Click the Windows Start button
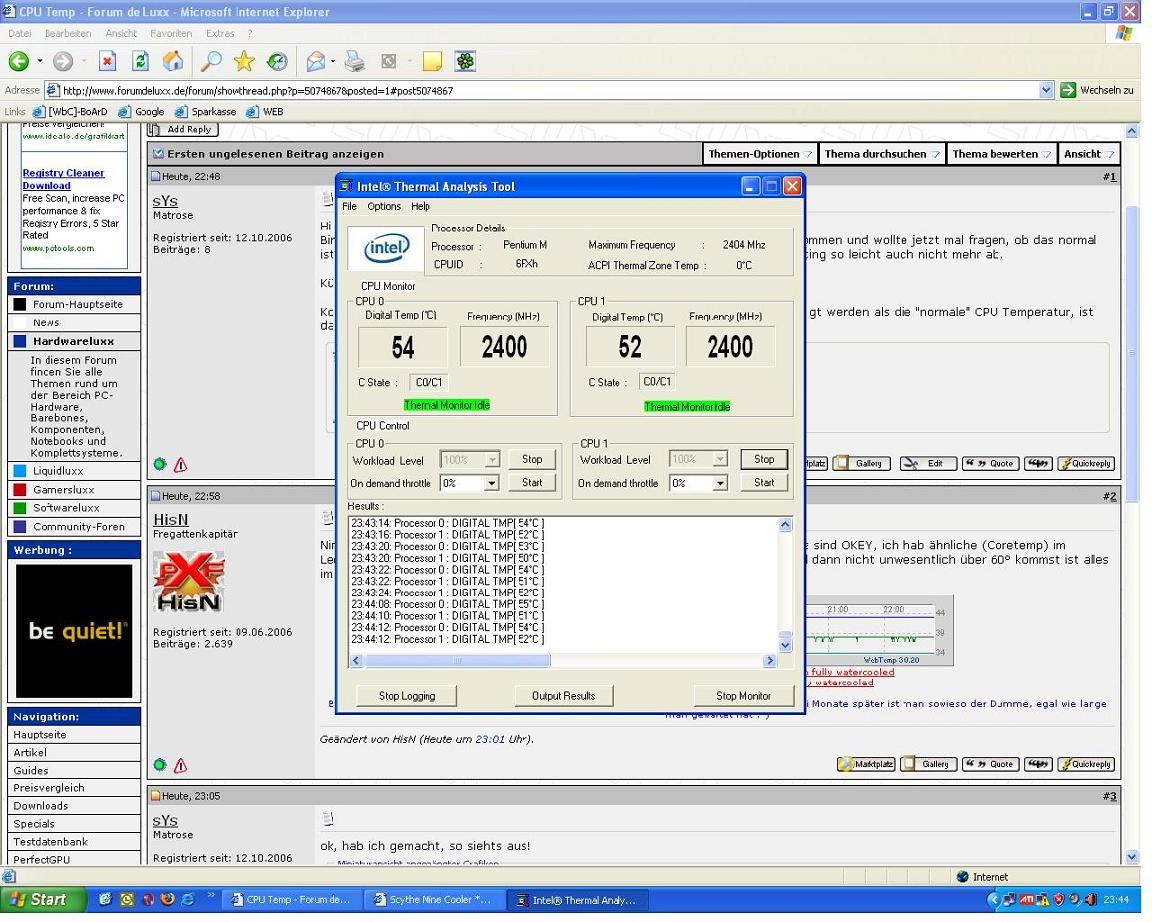This screenshot has height=922, width=1152. coord(43,899)
